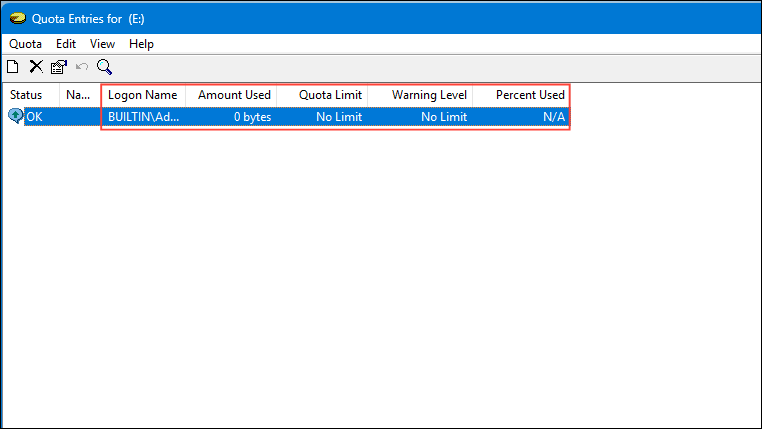Click the Quota Entries title bar app icon

coord(17,18)
